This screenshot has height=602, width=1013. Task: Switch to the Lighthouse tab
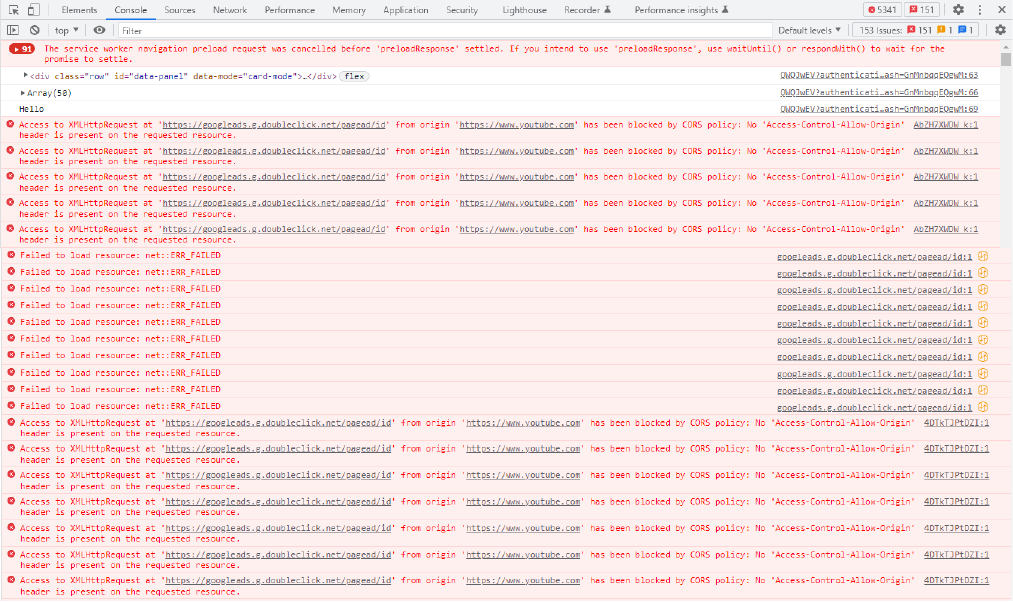click(525, 10)
